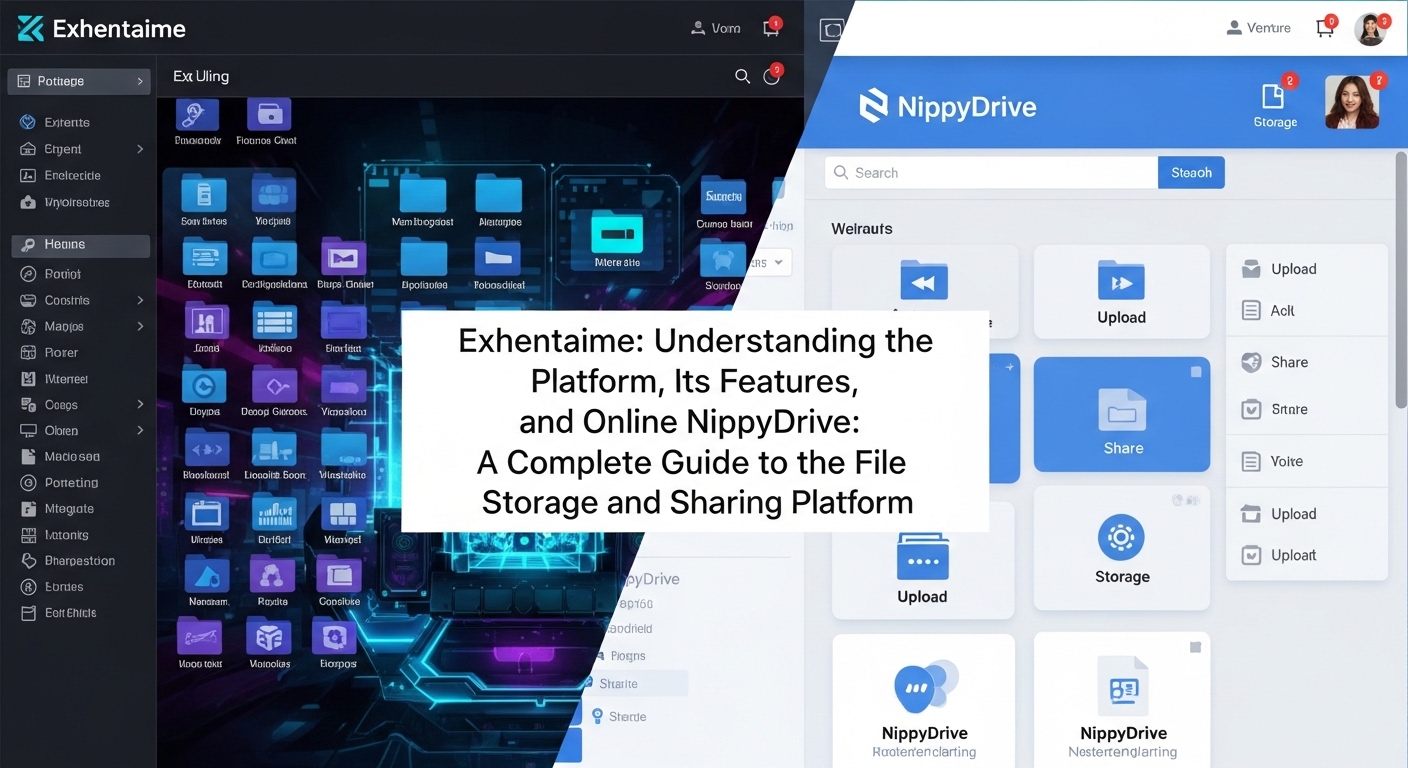Click the blue Steaoh search button
This screenshot has width=1408, height=768.
click(x=1190, y=173)
